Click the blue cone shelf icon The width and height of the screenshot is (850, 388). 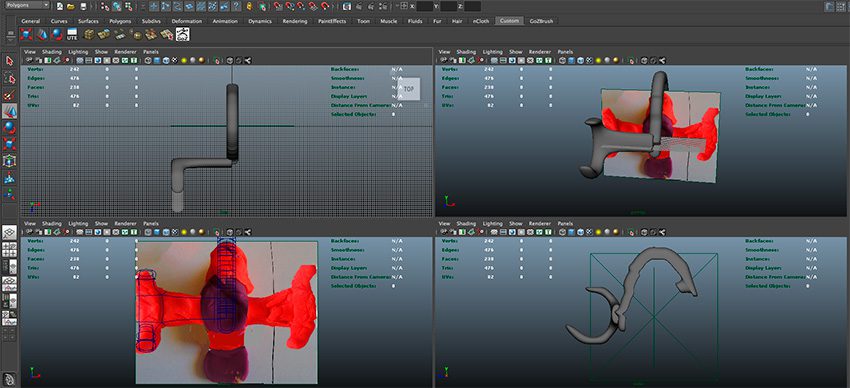point(42,35)
